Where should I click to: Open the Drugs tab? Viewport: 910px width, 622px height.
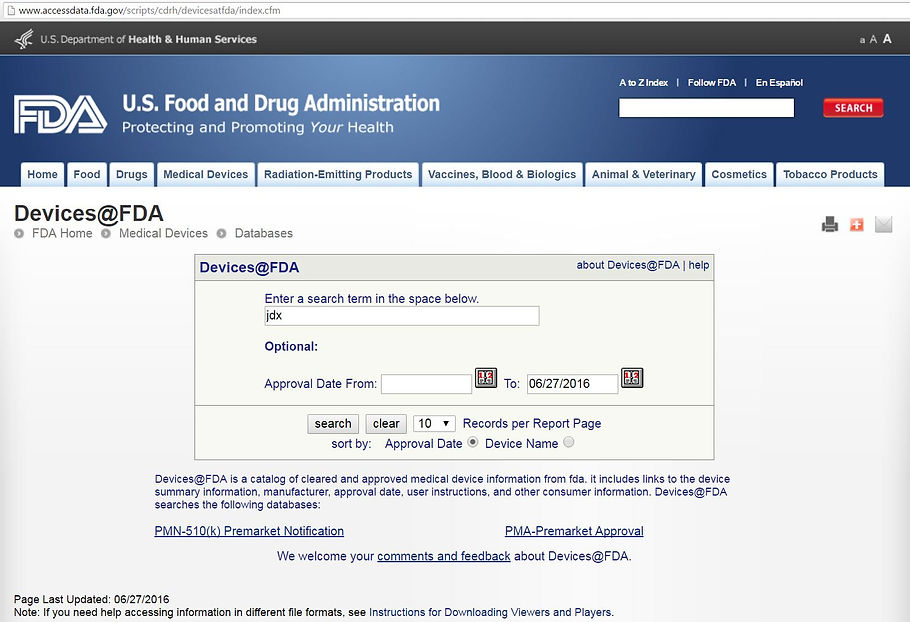tap(132, 175)
